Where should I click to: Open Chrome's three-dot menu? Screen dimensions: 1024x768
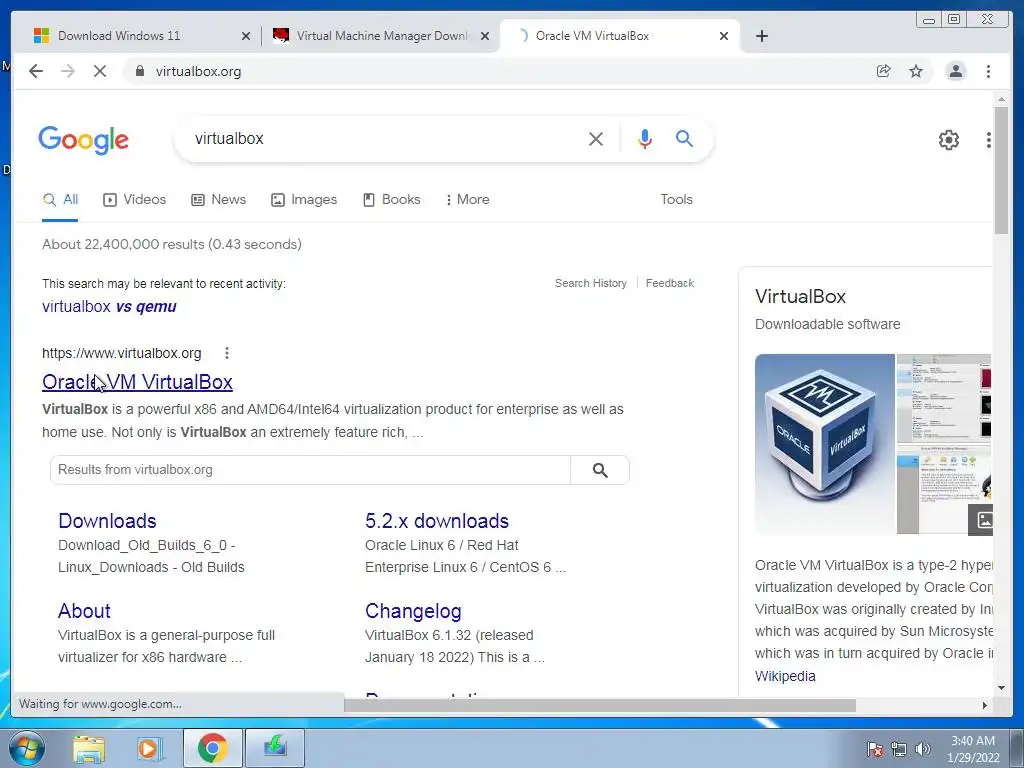[x=988, y=71]
